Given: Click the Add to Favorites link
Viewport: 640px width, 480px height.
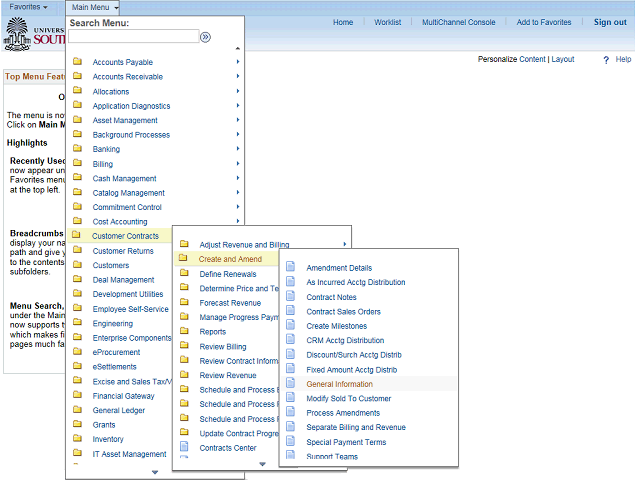Looking at the screenshot, I should click(544, 22).
